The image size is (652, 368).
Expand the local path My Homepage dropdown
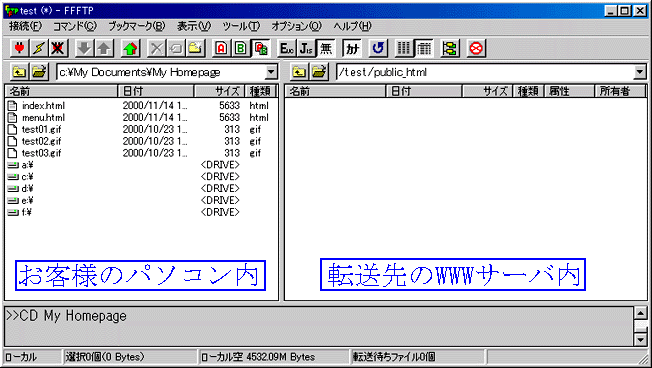(271, 72)
